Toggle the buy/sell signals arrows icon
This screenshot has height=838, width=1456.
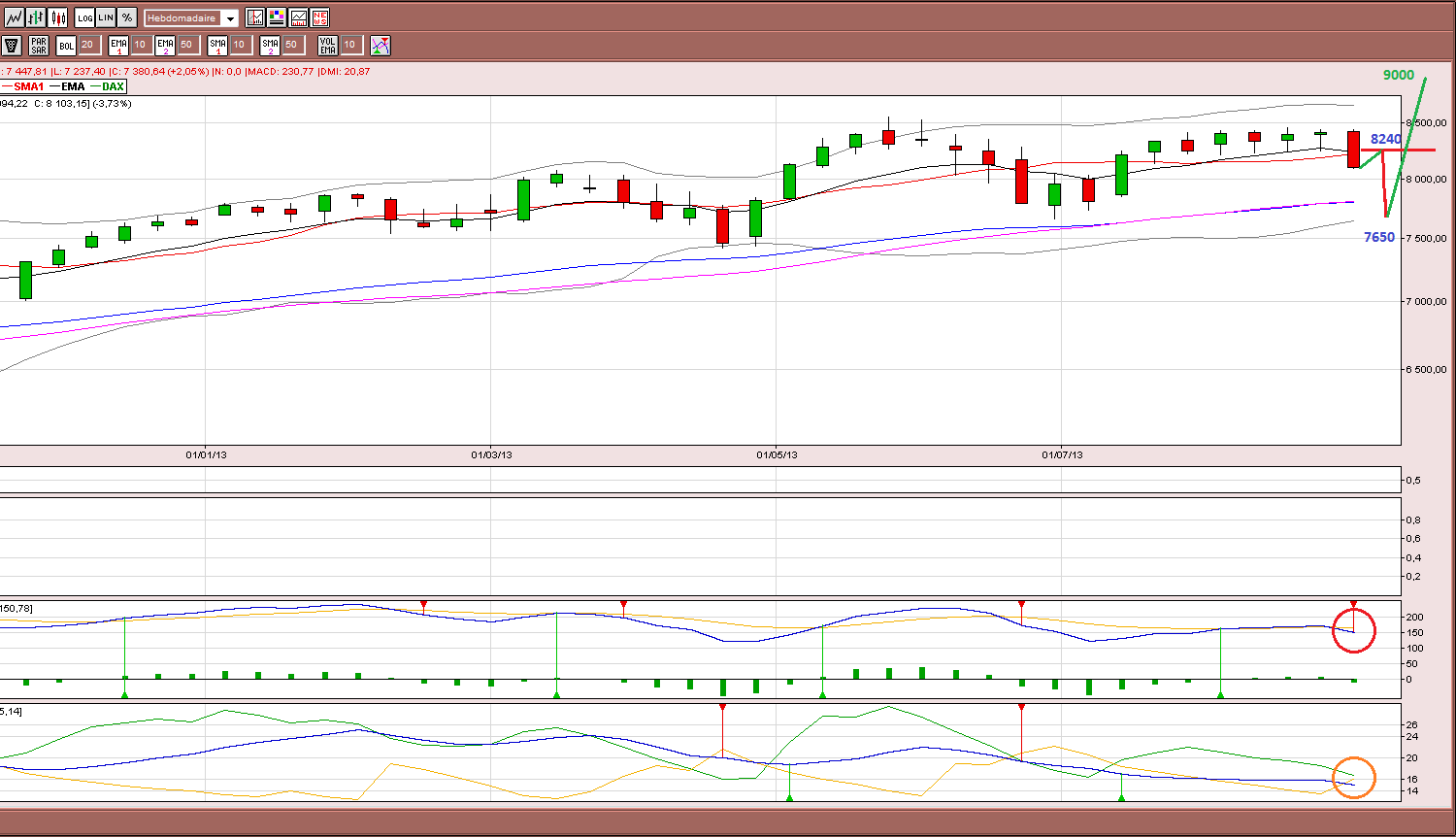click(x=381, y=45)
